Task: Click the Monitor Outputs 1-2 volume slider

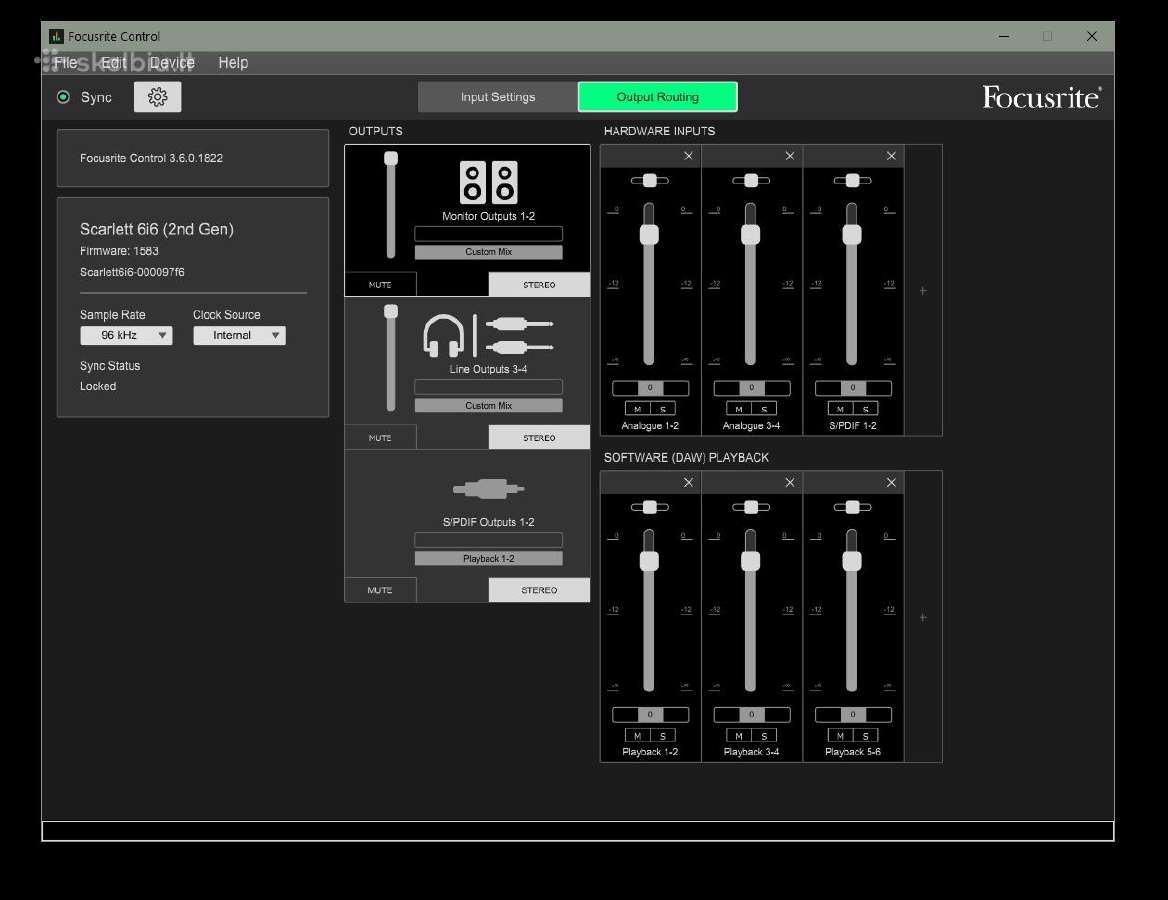Action: pyautogui.click(x=391, y=205)
